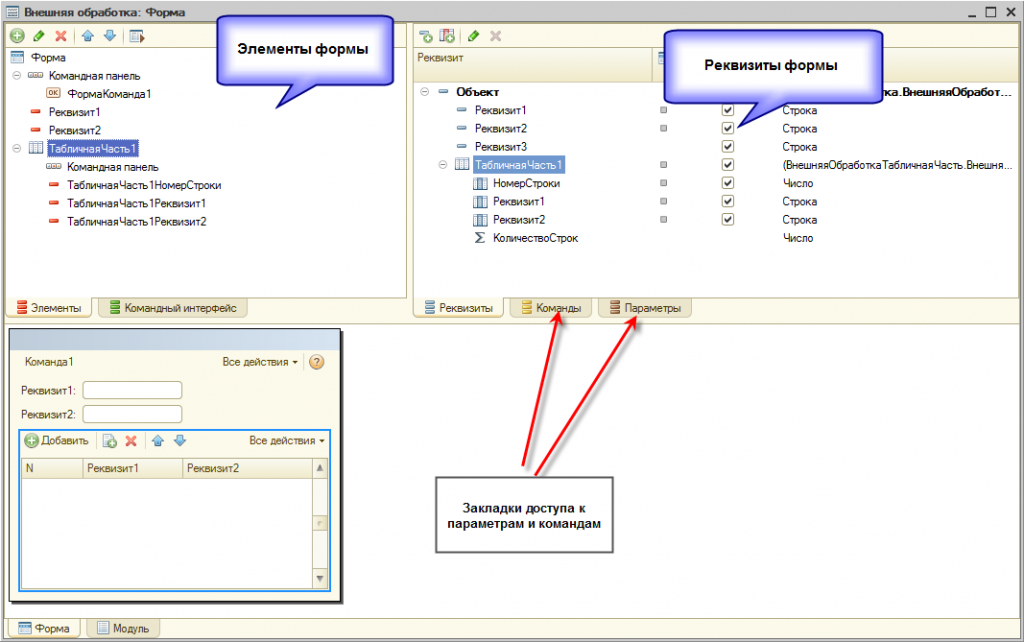Uncheck the checkbox in the НомерСтроки row
The height and width of the screenshot is (642, 1024).
728,183
